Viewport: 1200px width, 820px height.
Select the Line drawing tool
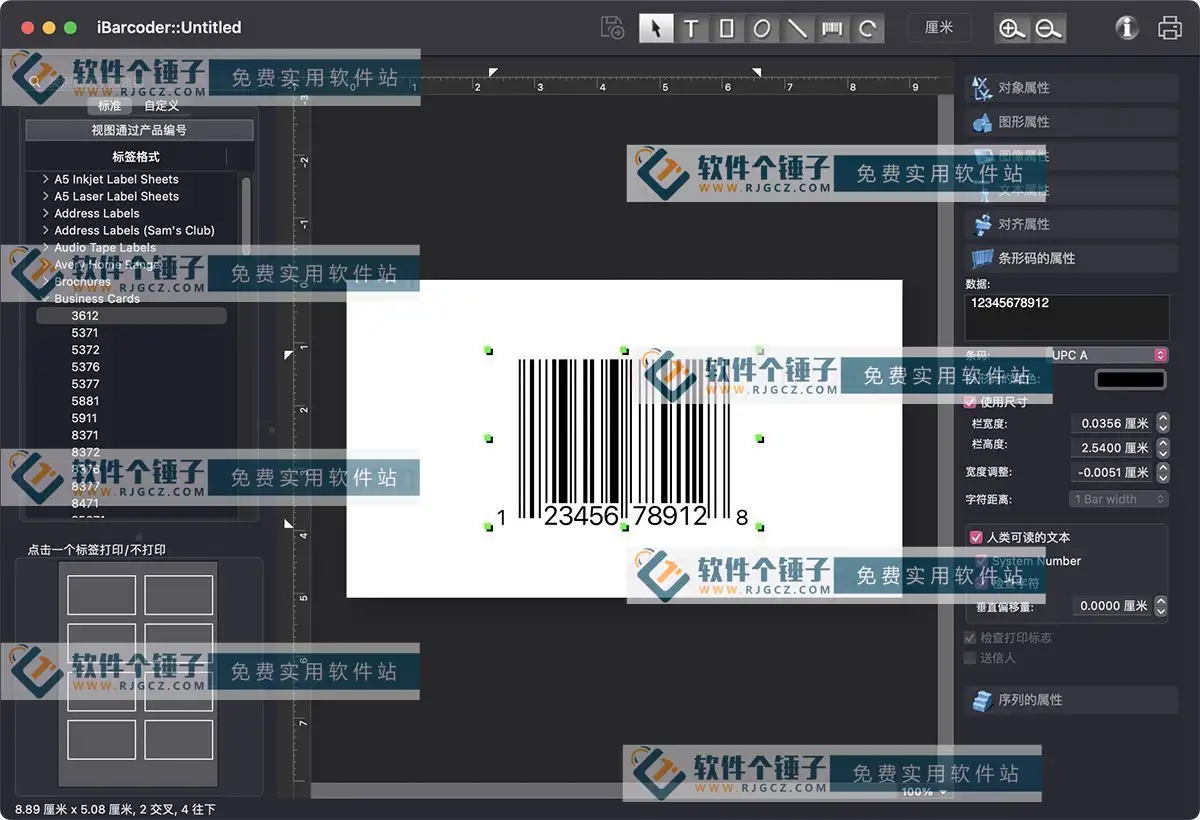[797, 28]
